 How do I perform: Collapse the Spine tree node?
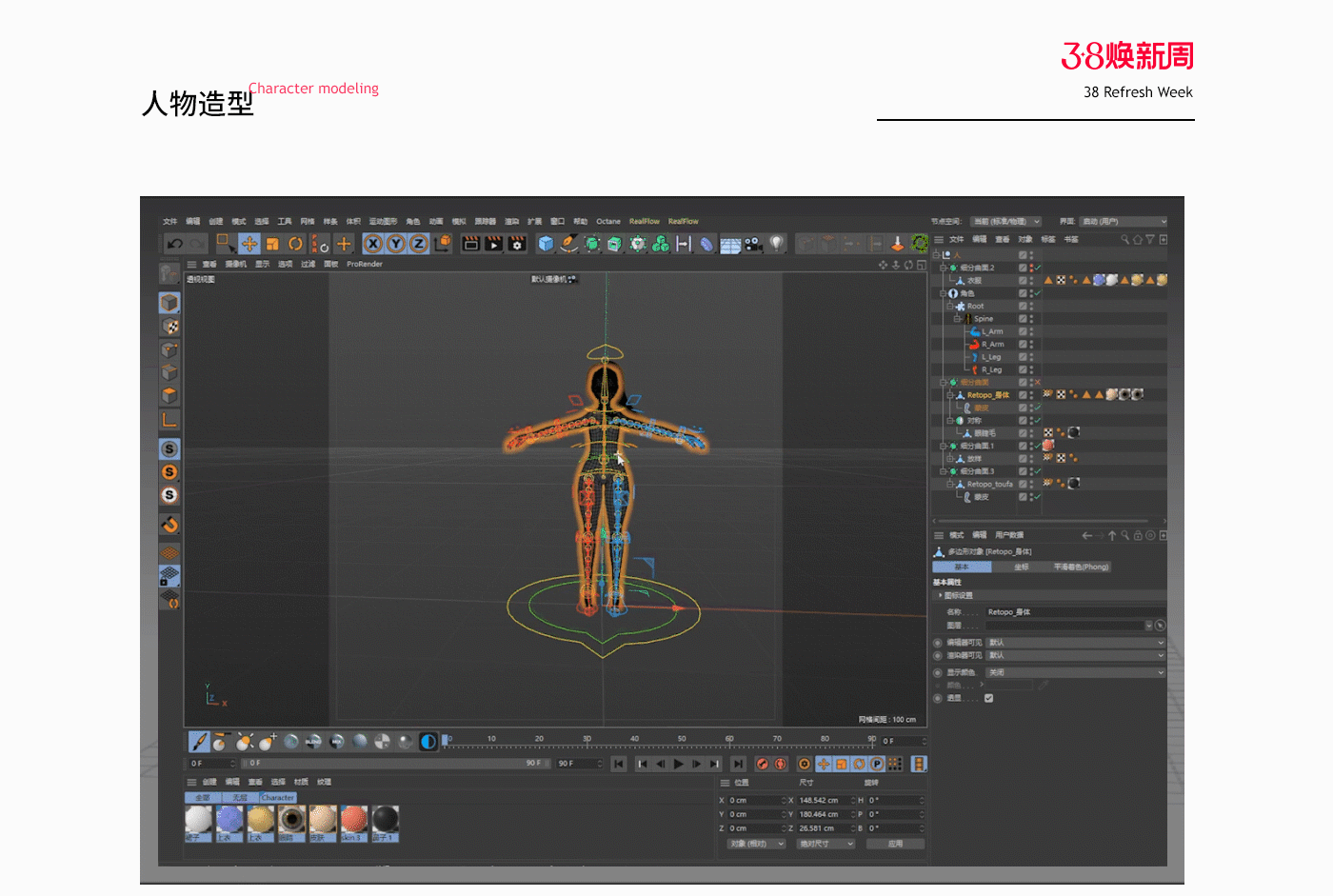[957, 319]
